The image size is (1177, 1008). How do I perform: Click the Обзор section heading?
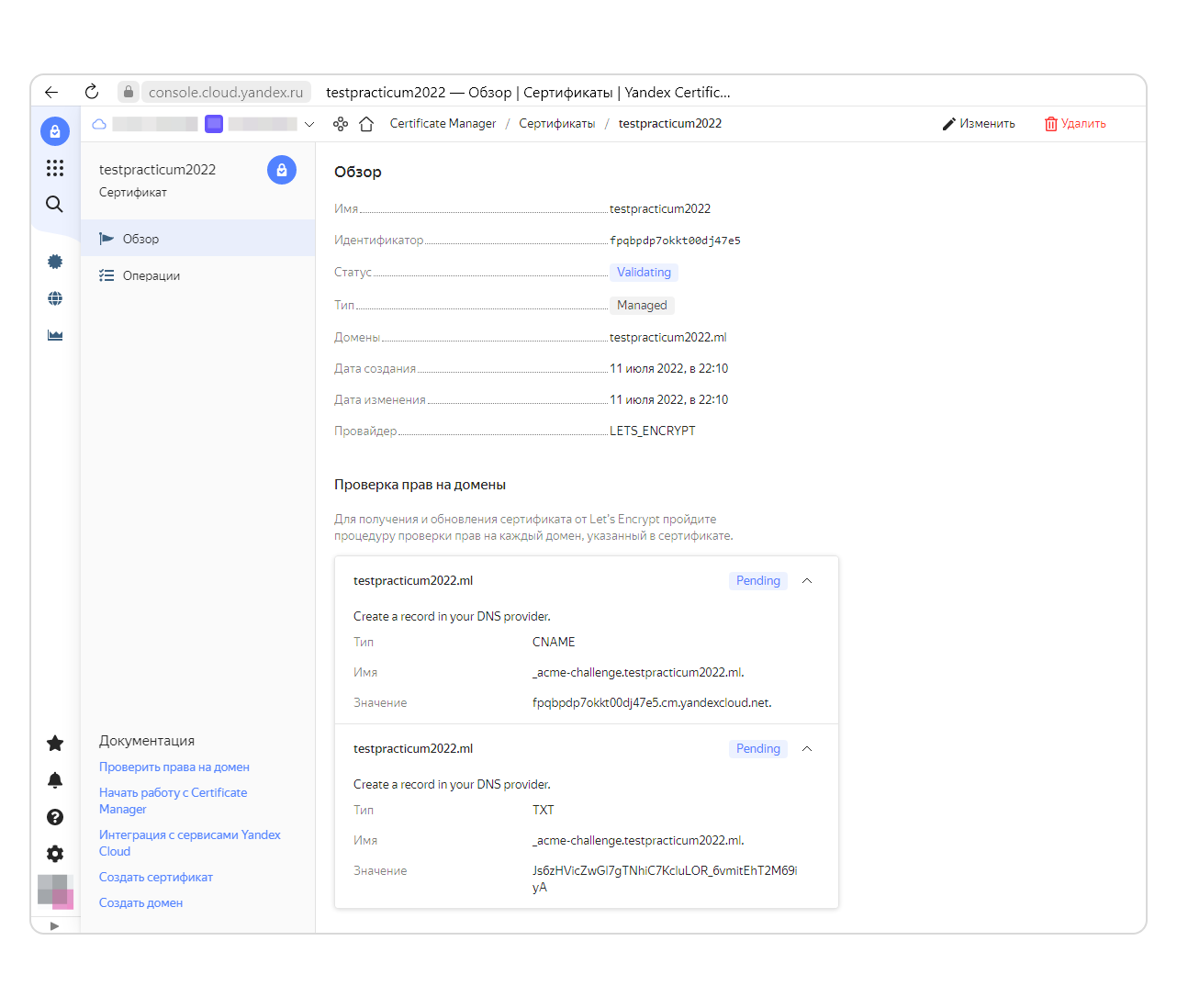358,172
